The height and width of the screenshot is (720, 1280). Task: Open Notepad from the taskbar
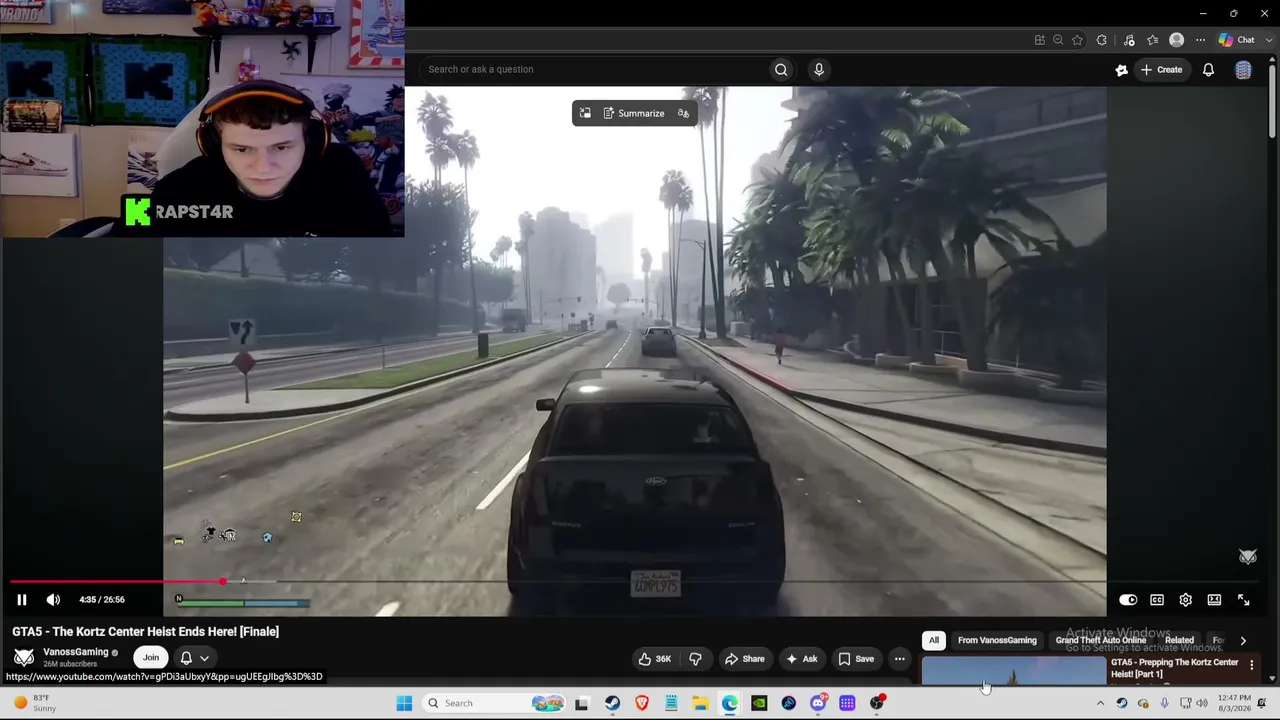tap(671, 703)
